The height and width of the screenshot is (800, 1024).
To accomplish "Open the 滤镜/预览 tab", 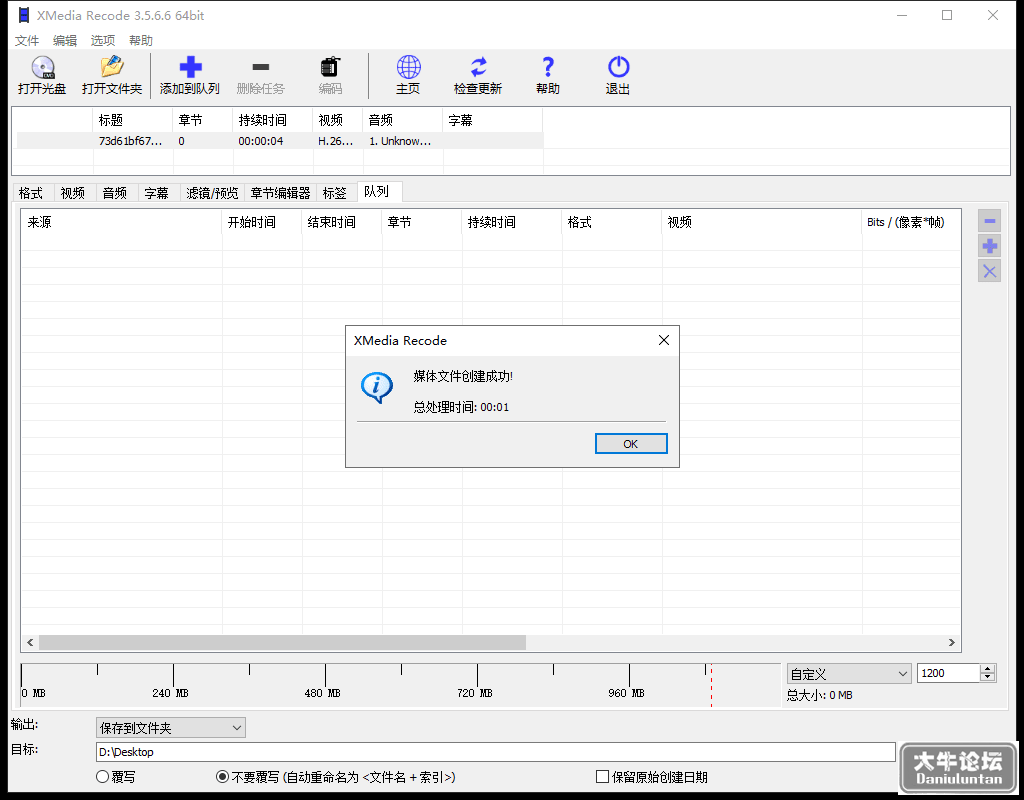I will click(x=212, y=193).
